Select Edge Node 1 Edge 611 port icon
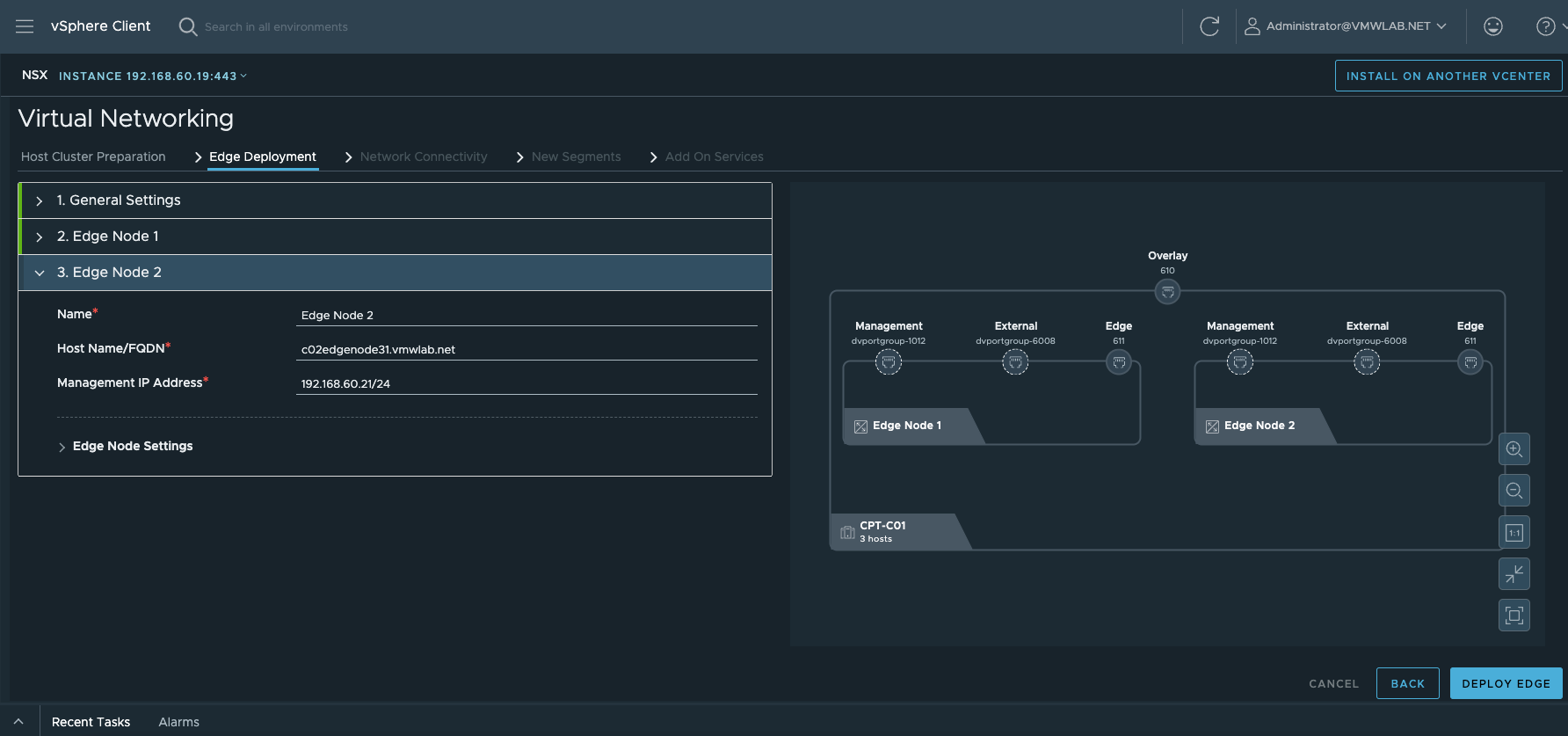Screen dimensions: 1568x736 (x=1119, y=362)
